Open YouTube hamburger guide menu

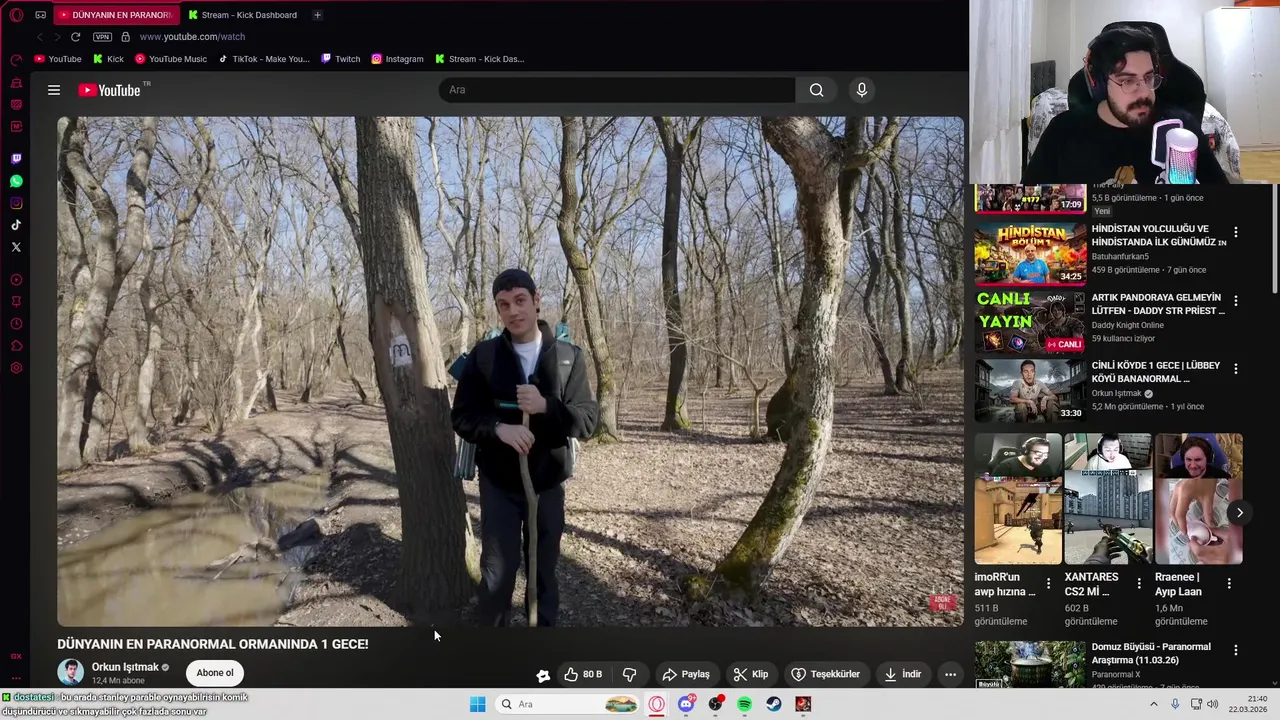click(54, 90)
